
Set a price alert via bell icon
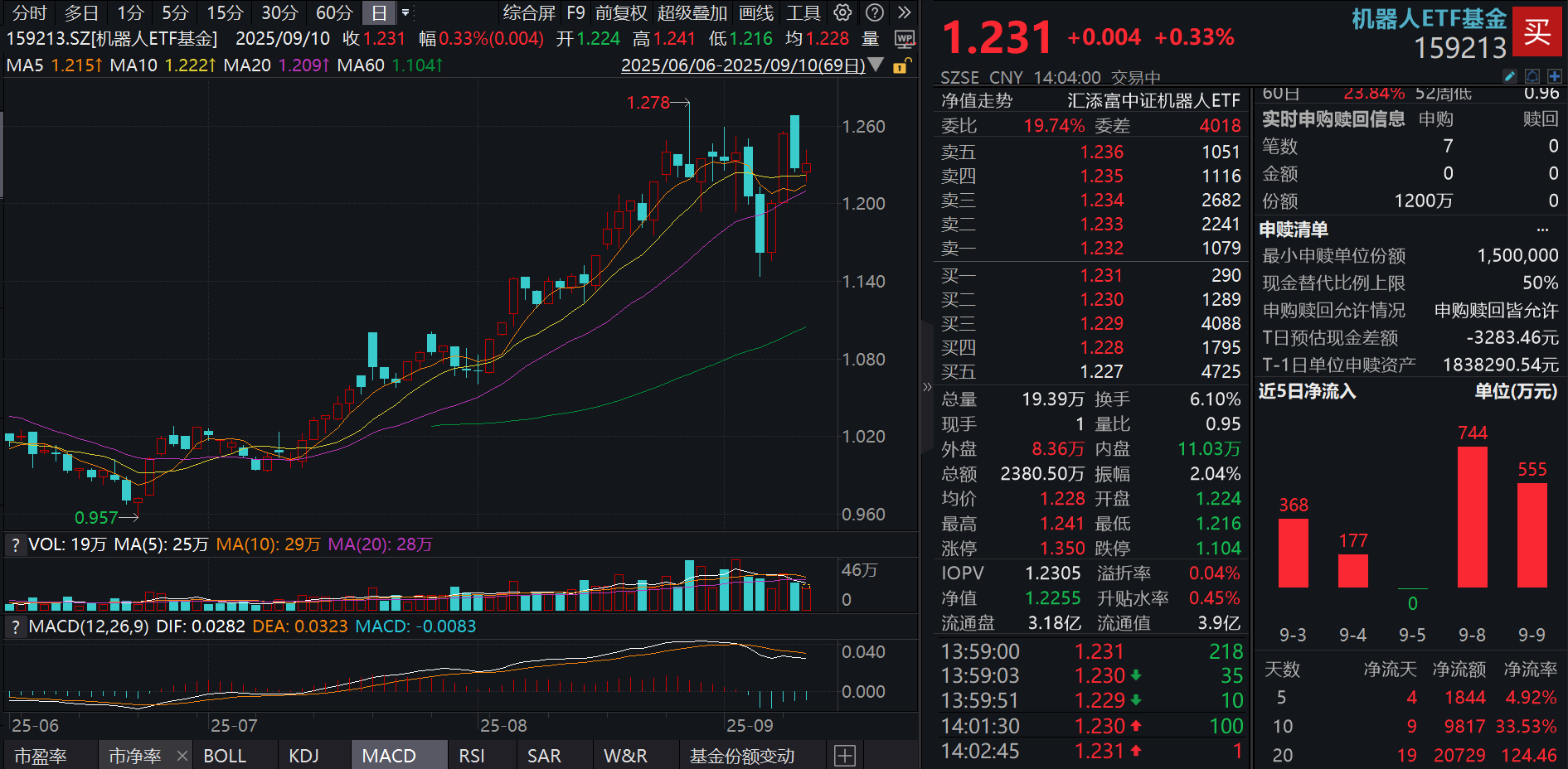(x=1532, y=75)
